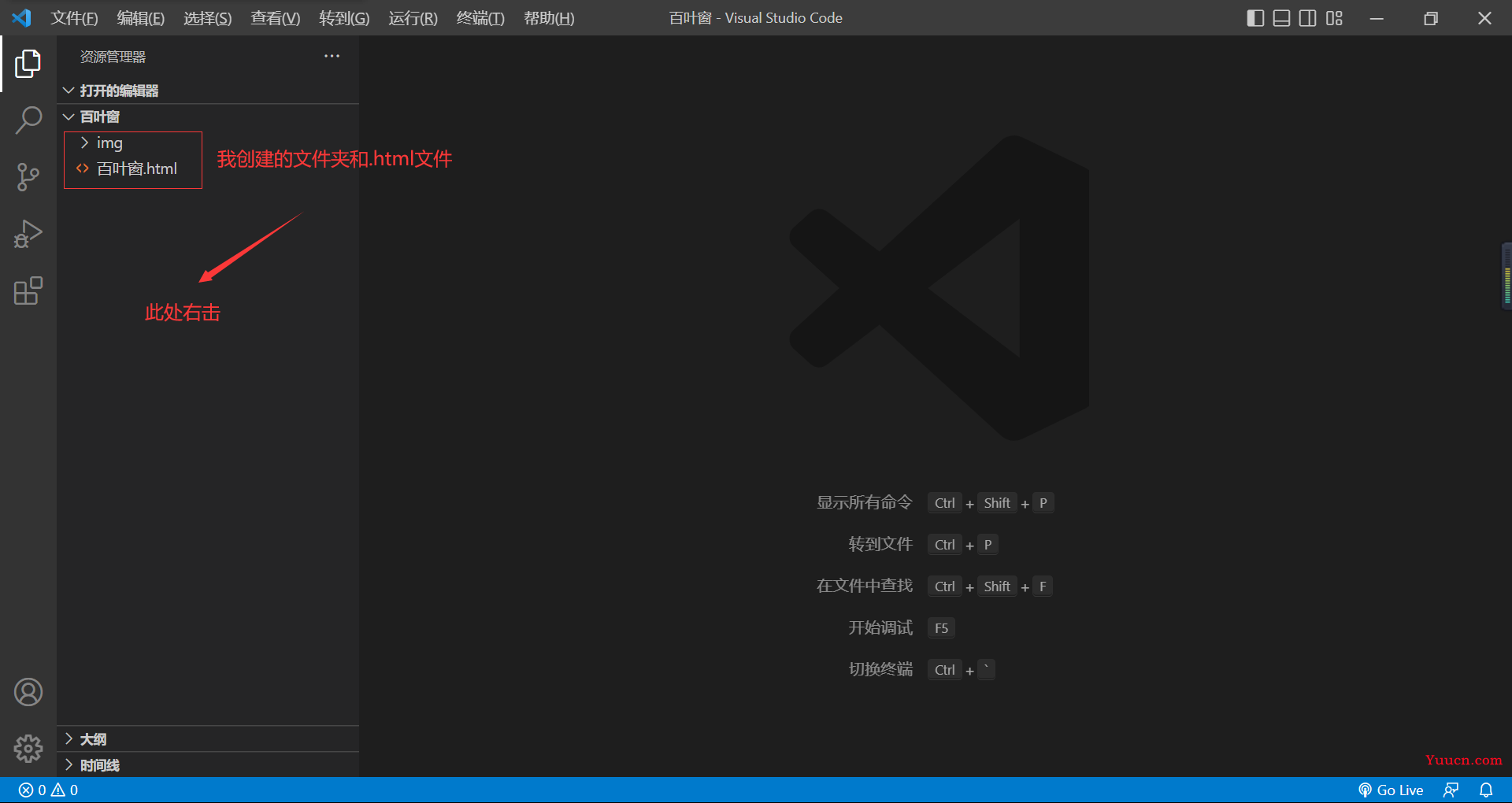Expand the img folder

pyautogui.click(x=109, y=142)
